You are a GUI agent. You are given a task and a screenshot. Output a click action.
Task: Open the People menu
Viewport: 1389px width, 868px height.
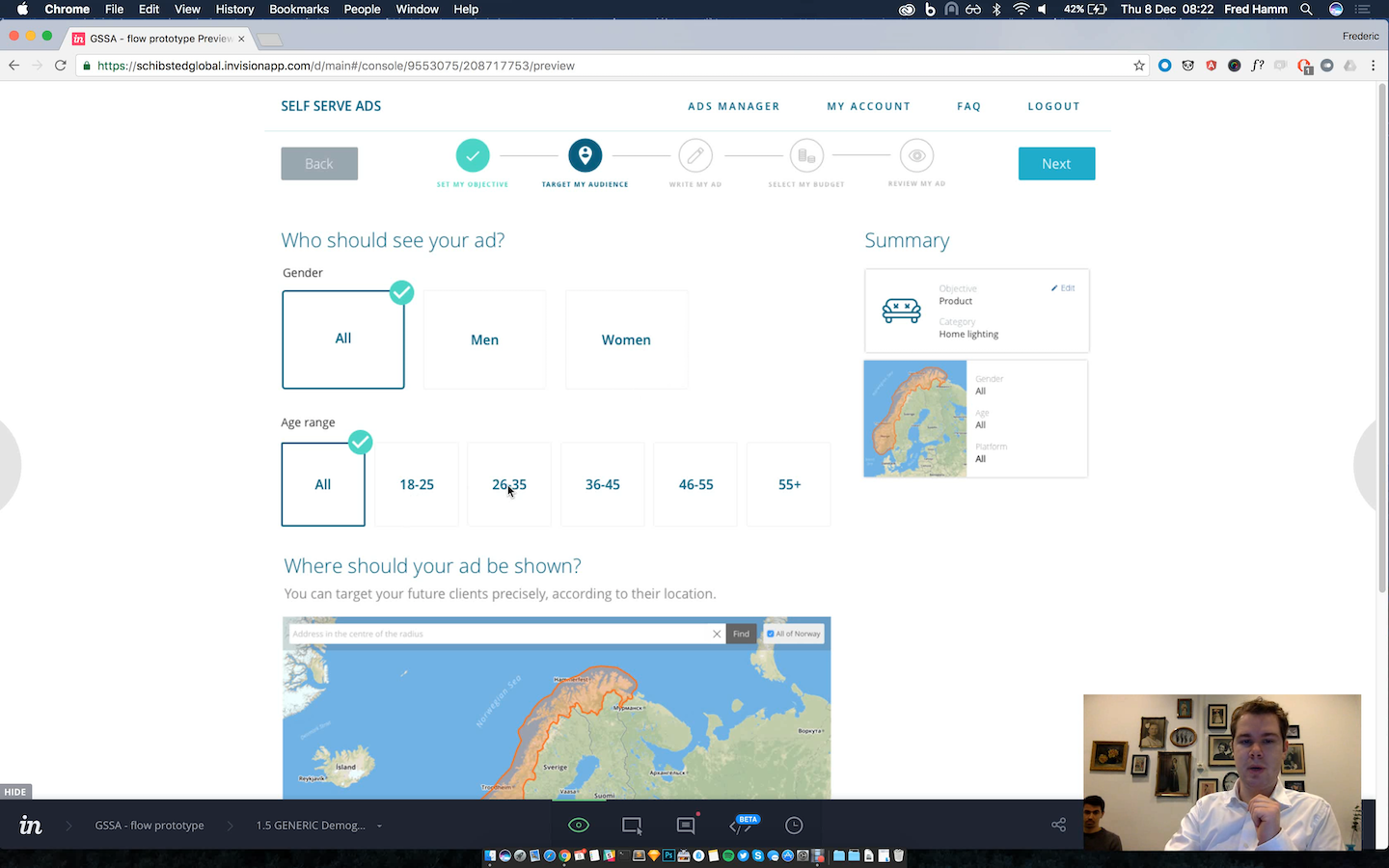(362, 9)
